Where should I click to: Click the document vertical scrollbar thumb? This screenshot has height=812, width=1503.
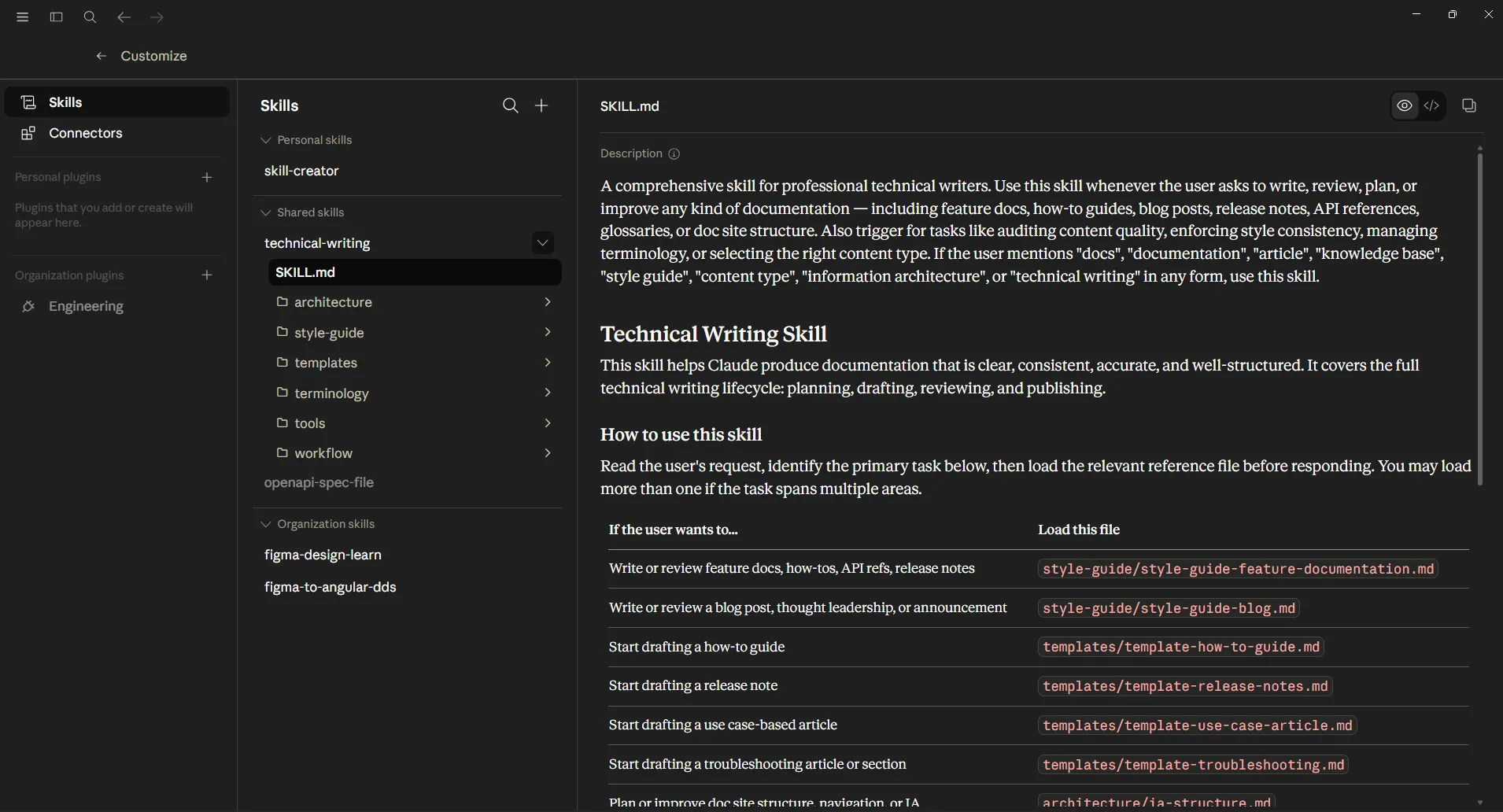[1479, 319]
